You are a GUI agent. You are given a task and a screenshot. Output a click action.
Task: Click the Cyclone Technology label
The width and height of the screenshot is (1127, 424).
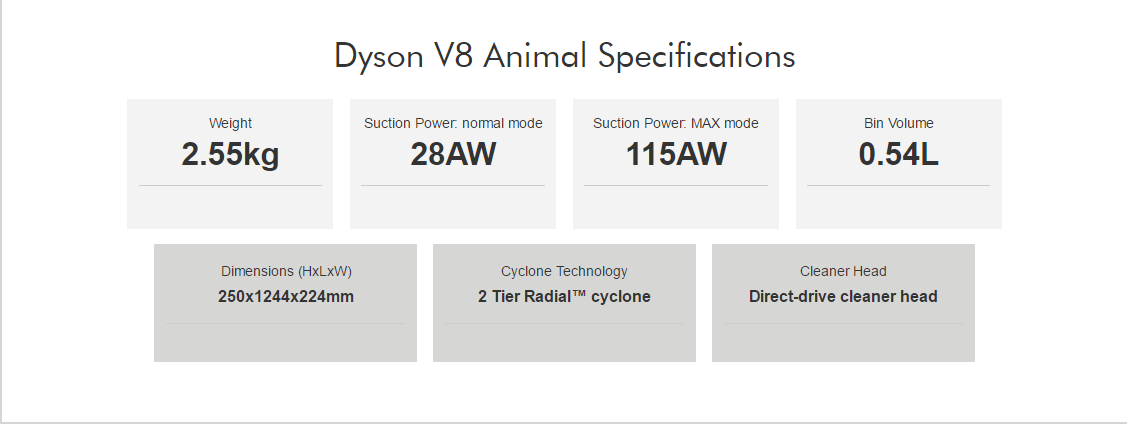click(x=564, y=271)
